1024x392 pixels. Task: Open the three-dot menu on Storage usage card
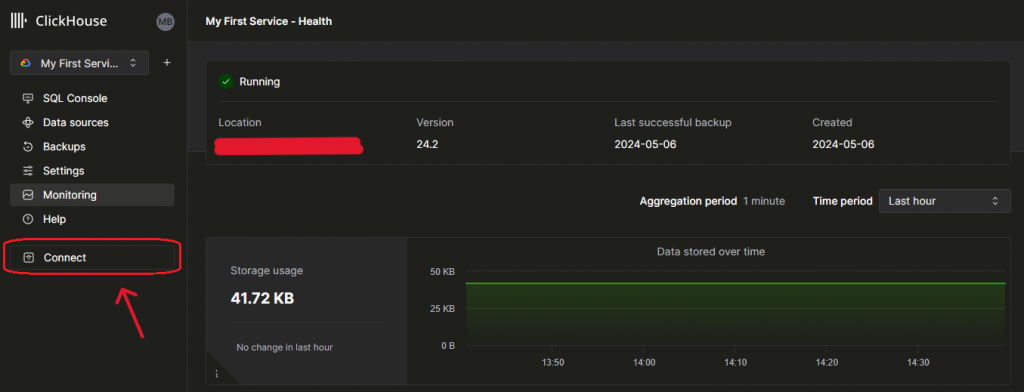(217, 374)
